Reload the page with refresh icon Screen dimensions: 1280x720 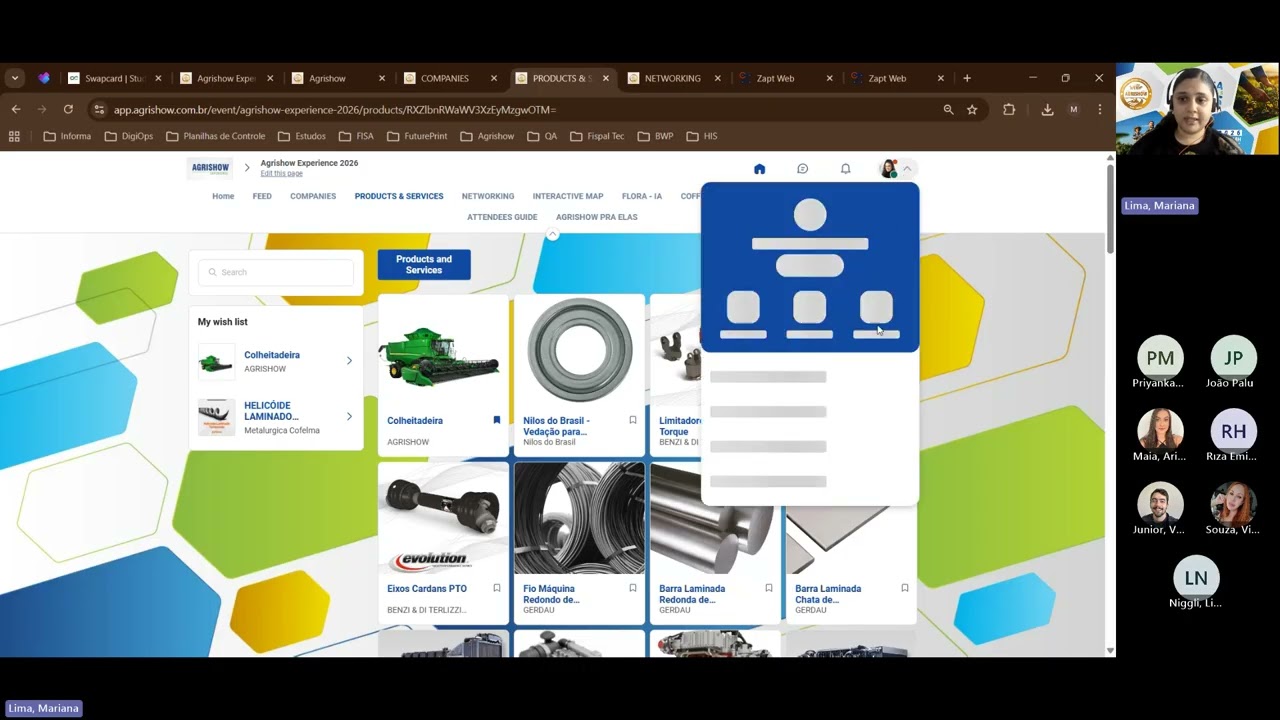click(68, 109)
